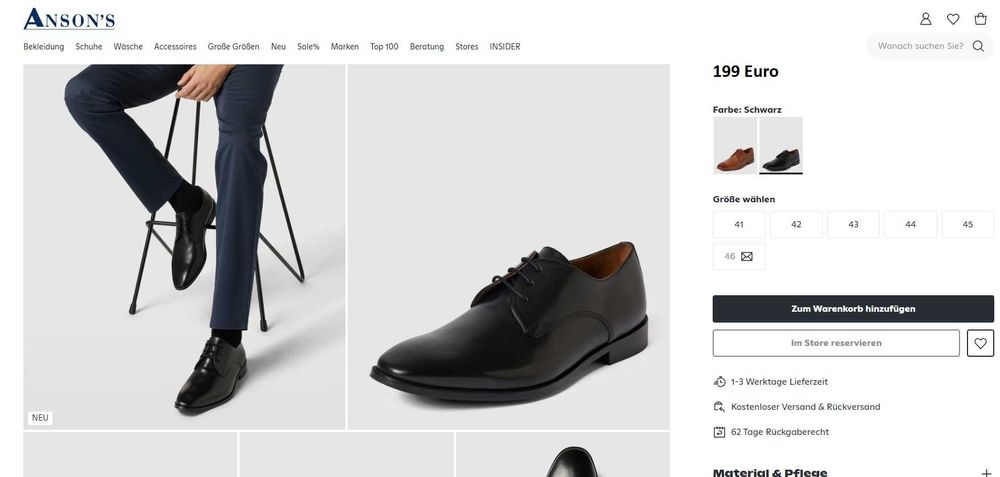Select the brown shoe color swatch
1000x477 pixels.
pyautogui.click(x=735, y=146)
